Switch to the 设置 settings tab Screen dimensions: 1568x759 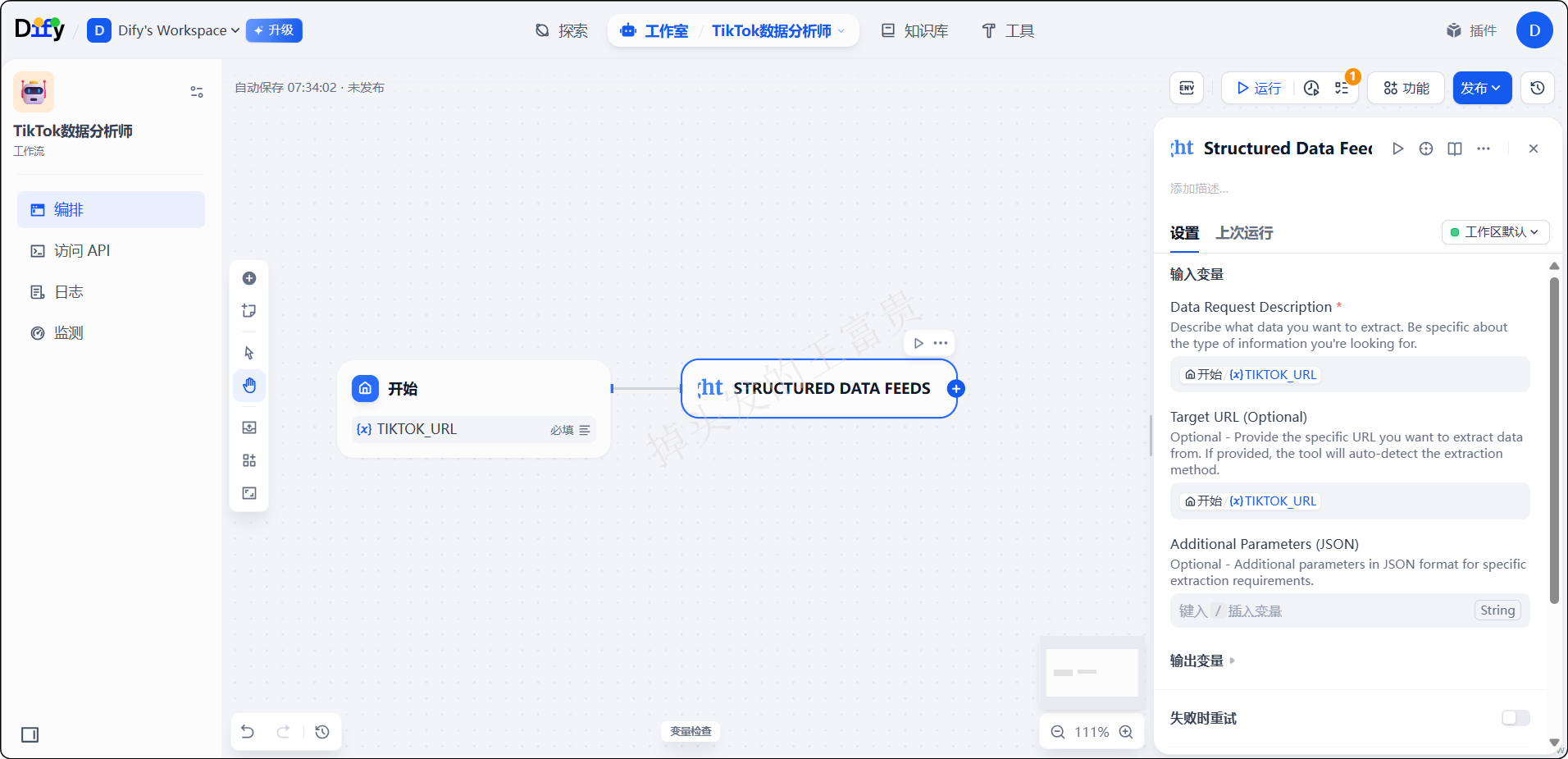pos(1184,233)
